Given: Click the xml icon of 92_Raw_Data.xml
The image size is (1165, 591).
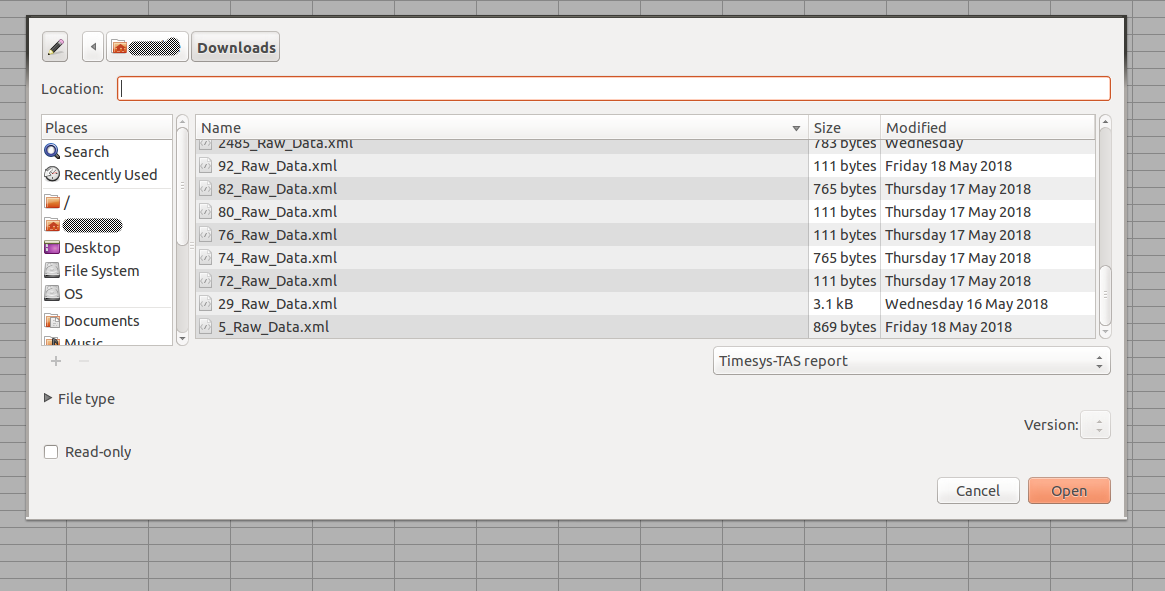Looking at the screenshot, I should point(206,166).
